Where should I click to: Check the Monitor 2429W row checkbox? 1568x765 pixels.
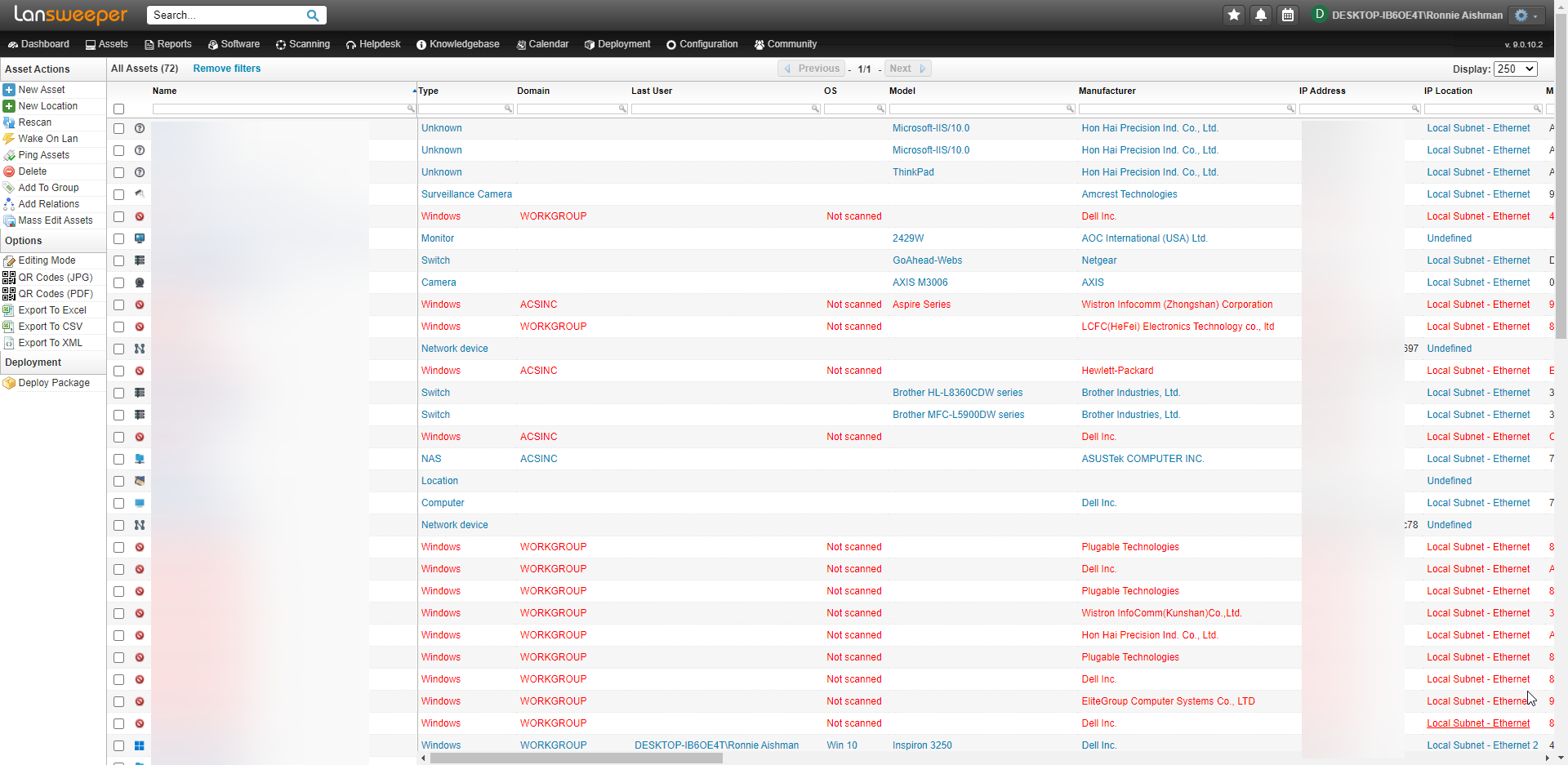click(x=118, y=238)
